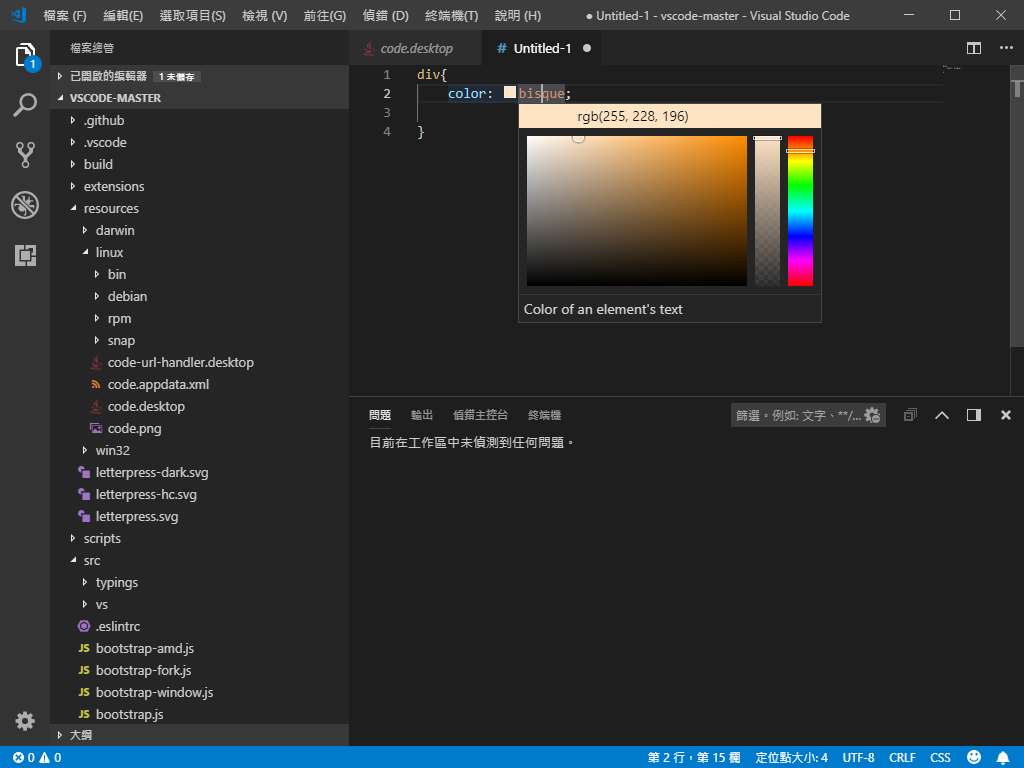Switch to the code.desktop editor tab
Screen dimensions: 1024x768
416,48
